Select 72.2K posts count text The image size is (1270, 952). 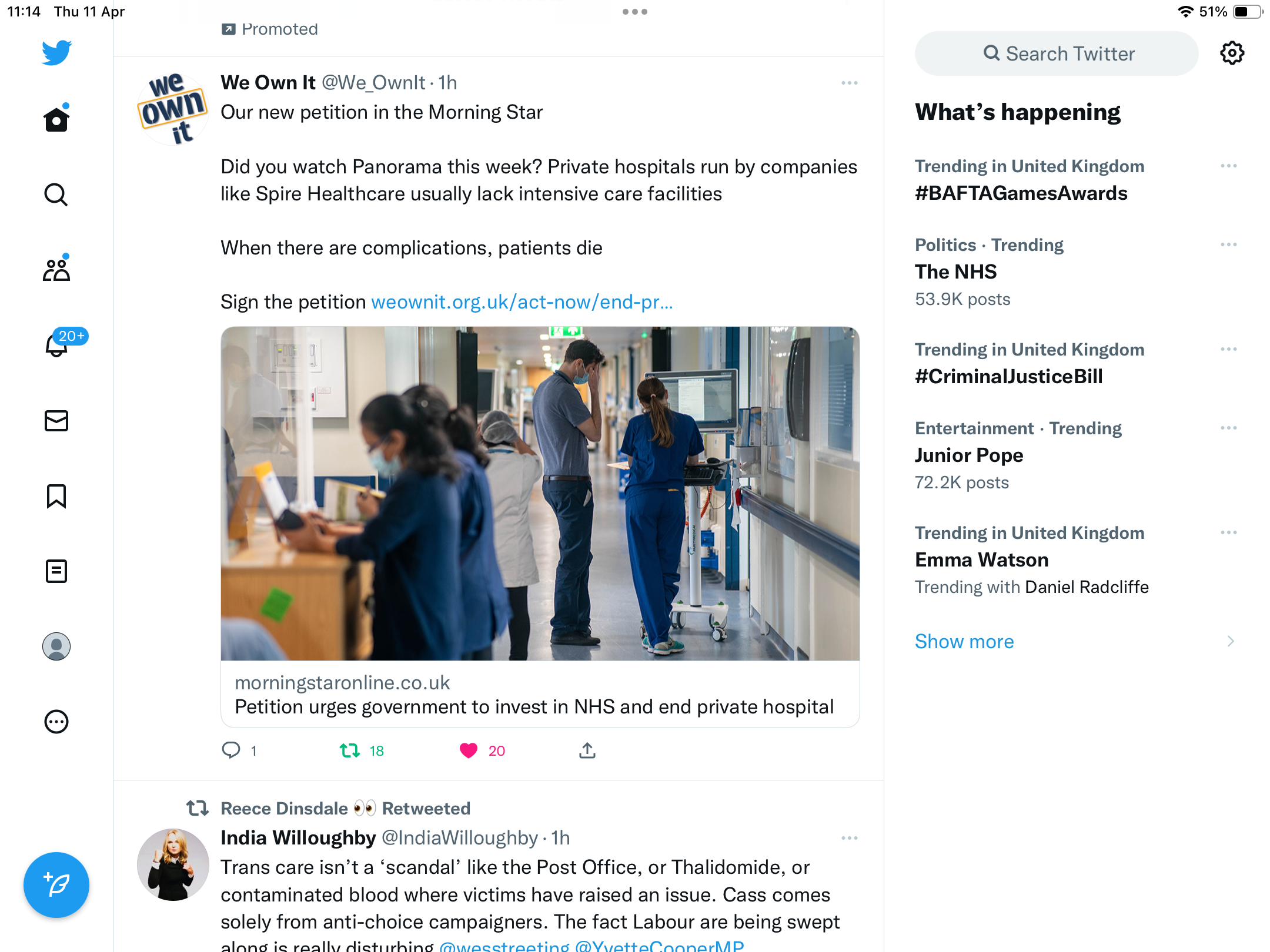(x=962, y=482)
